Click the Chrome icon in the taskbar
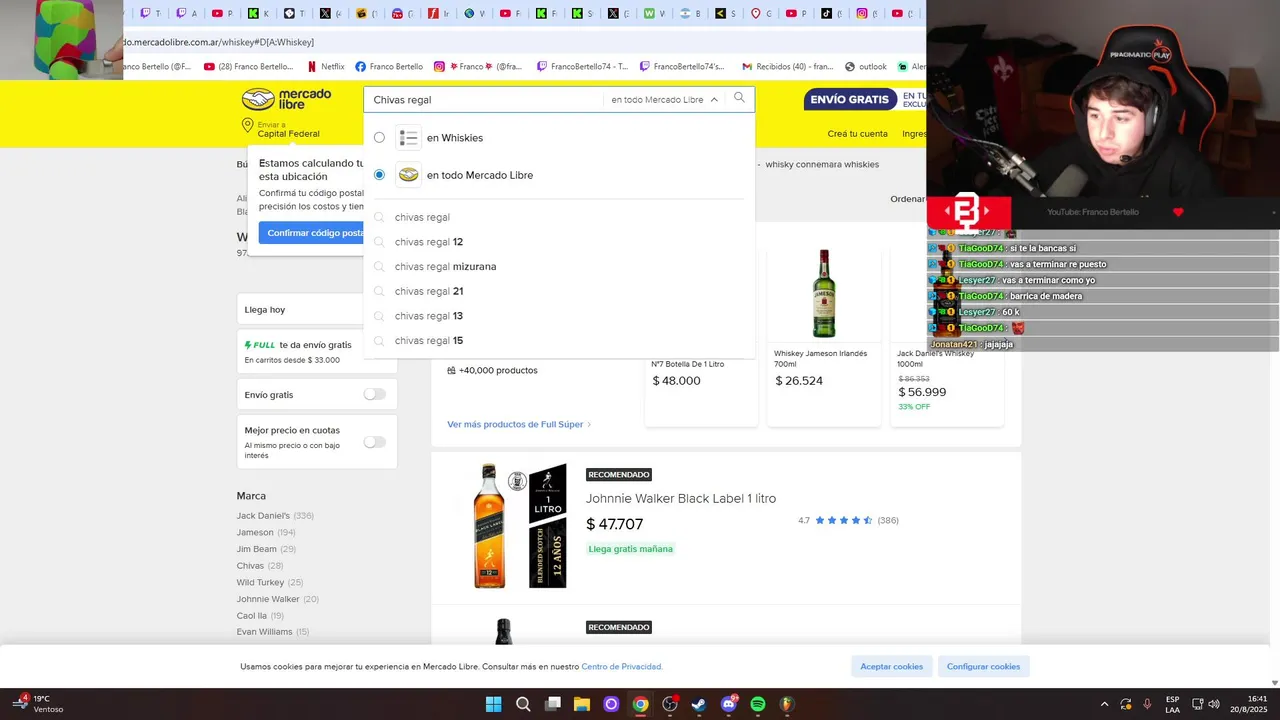 coord(640,704)
